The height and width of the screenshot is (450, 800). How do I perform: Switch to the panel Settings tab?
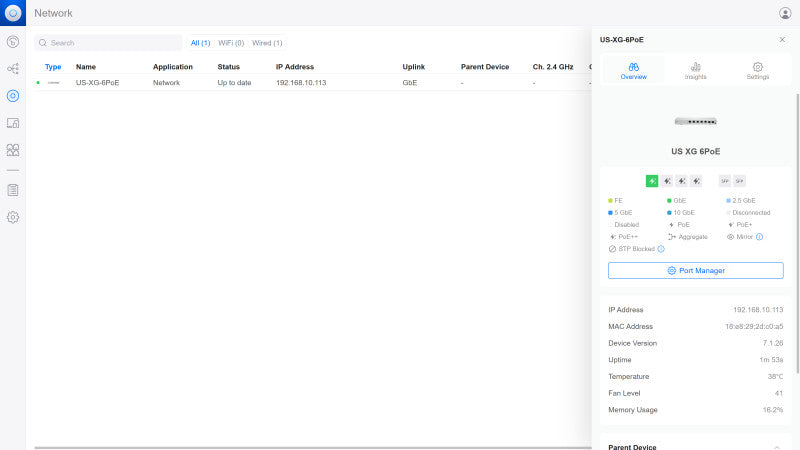(758, 70)
